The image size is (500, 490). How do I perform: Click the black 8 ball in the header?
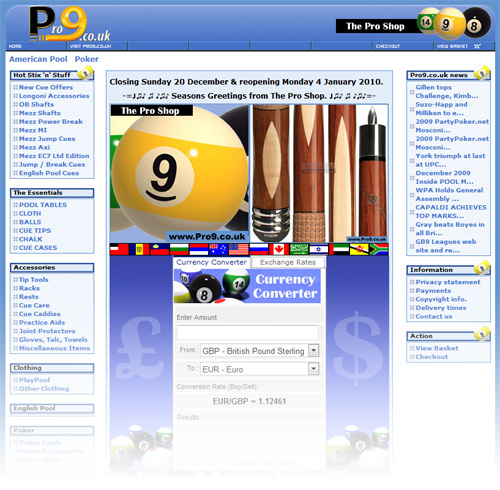(x=477, y=23)
